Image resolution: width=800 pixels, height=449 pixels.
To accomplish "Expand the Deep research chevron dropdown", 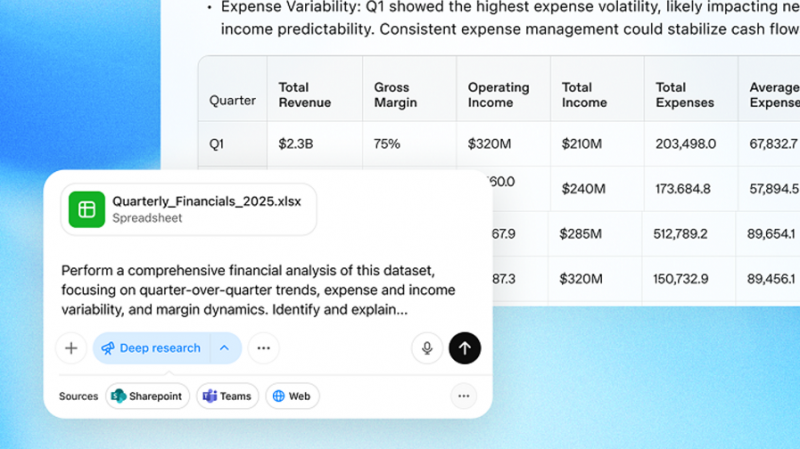I will [225, 348].
